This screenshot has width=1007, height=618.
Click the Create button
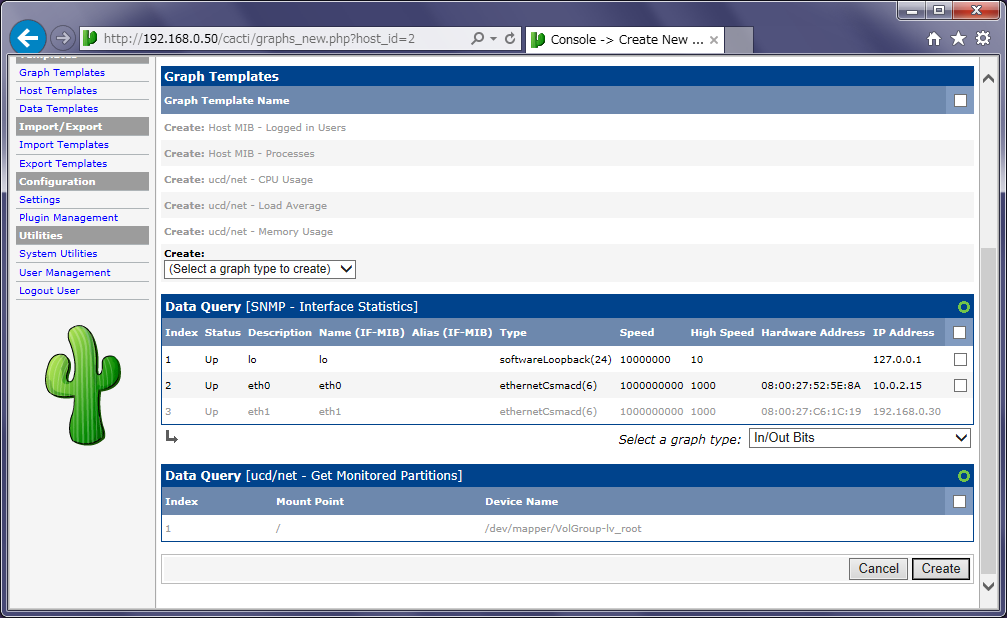pyautogui.click(x=941, y=569)
